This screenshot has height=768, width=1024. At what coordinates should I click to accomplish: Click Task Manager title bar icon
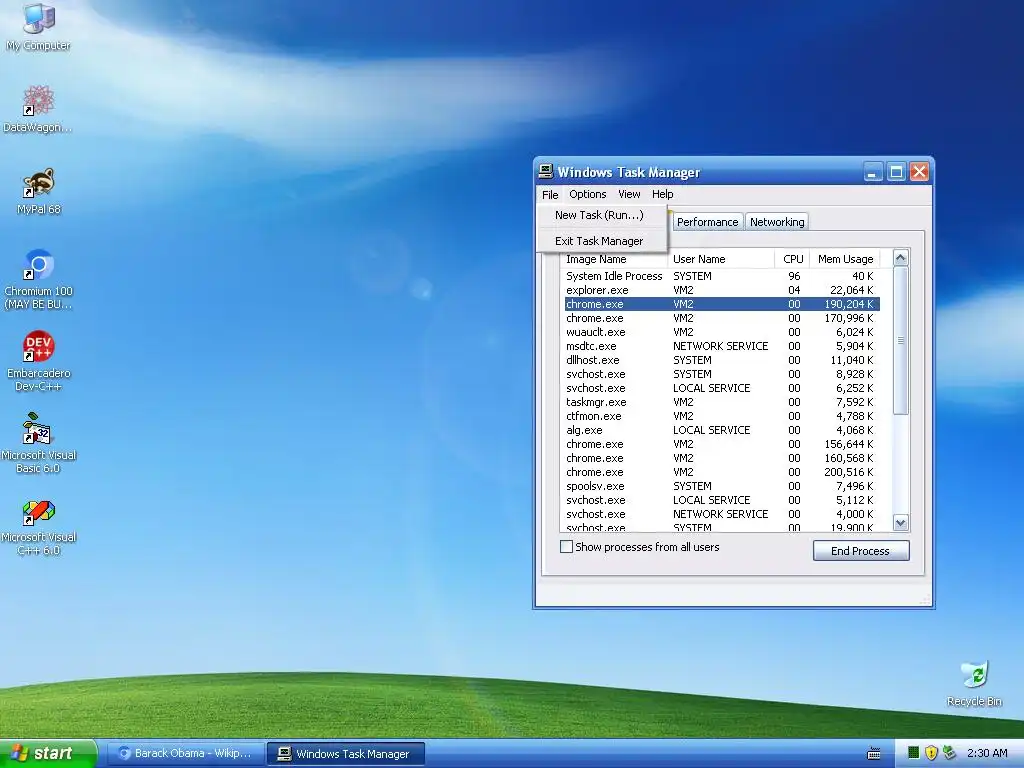click(x=545, y=172)
